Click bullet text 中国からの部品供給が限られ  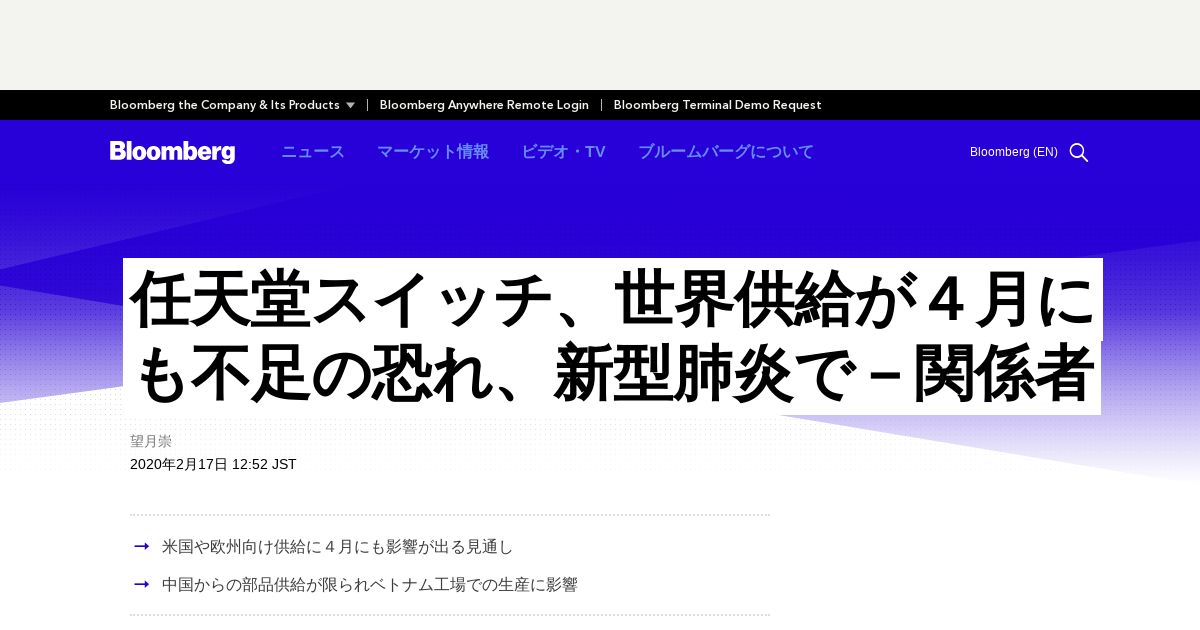click(x=370, y=585)
